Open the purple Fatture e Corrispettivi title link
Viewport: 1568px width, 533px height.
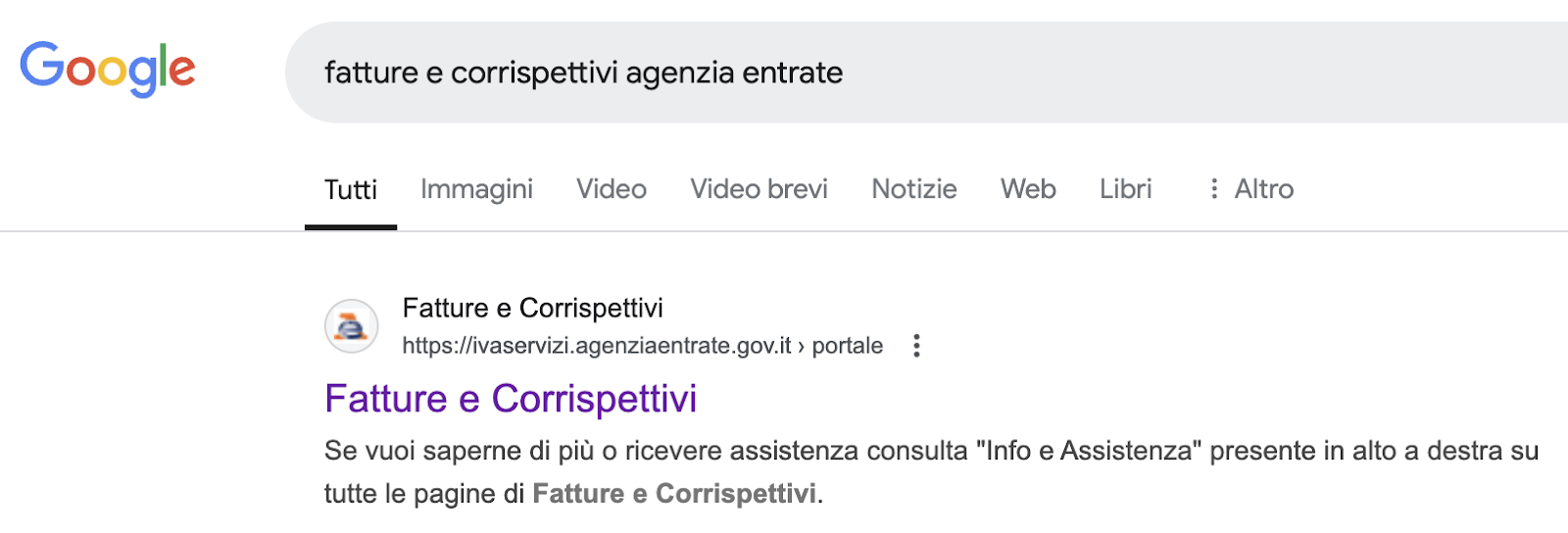(x=511, y=399)
